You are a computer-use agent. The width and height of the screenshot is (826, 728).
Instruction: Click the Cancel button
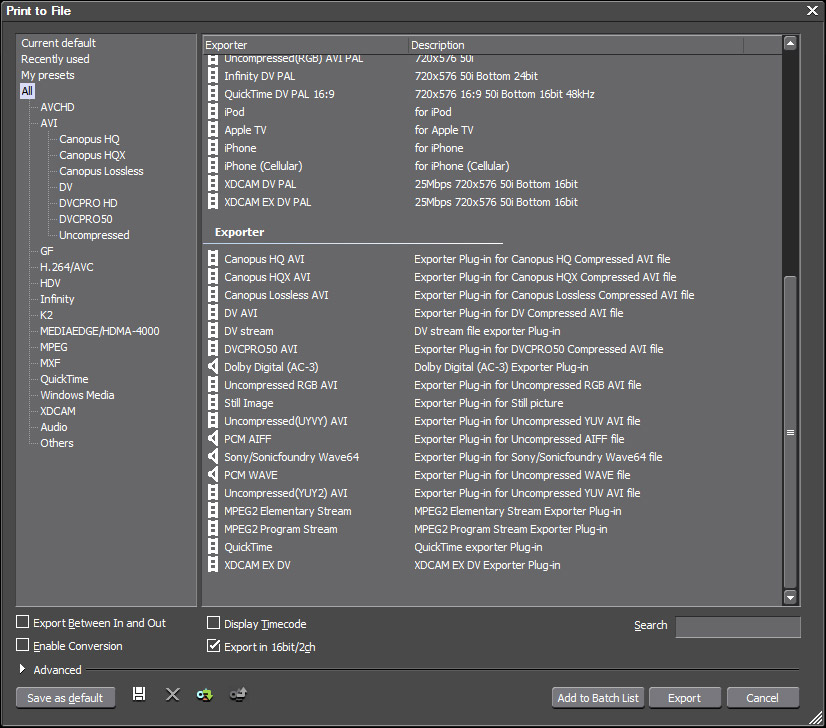[x=762, y=698]
